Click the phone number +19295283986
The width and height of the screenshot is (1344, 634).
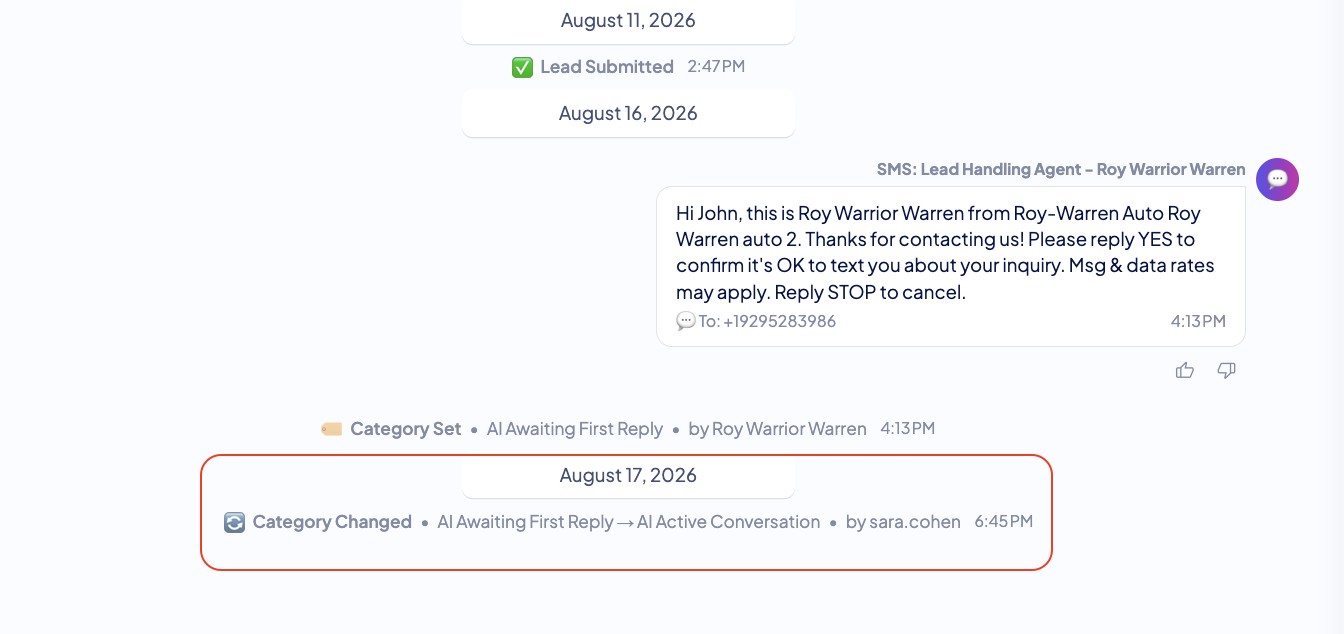(x=777, y=321)
